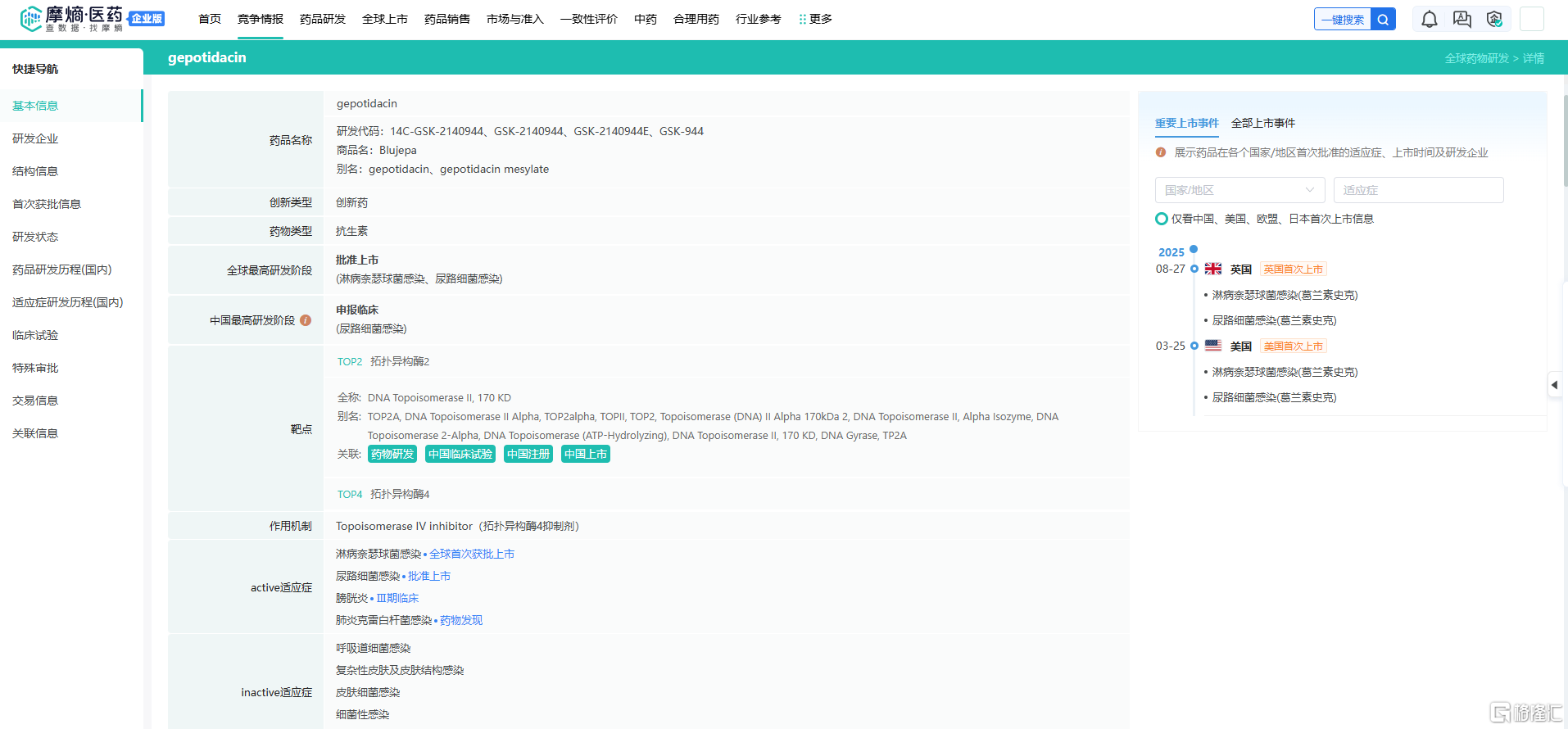Click the 英国首次上市 tag
The image size is (1568, 729).
coord(1293,269)
